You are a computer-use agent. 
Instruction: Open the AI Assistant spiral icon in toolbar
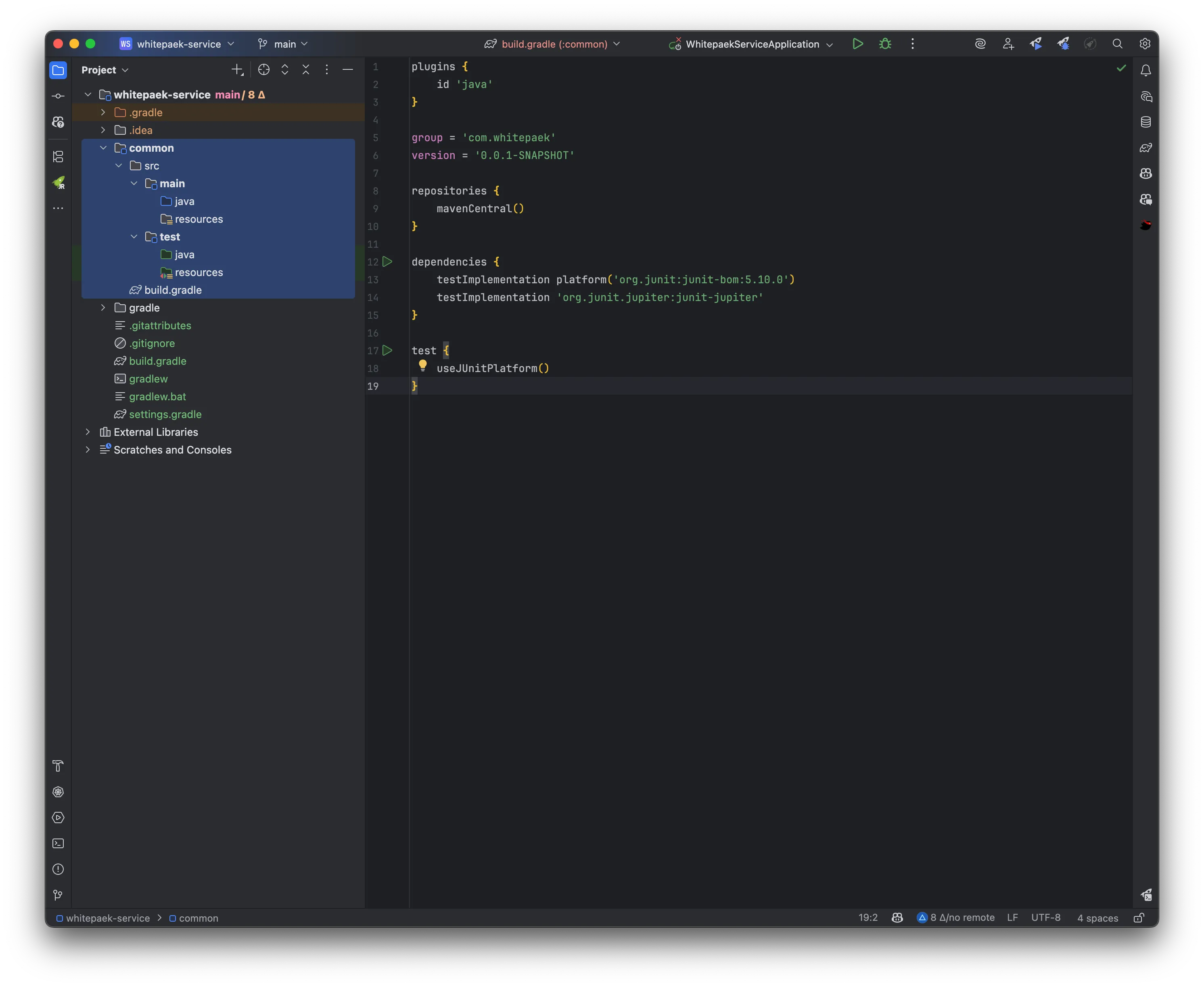pos(980,44)
